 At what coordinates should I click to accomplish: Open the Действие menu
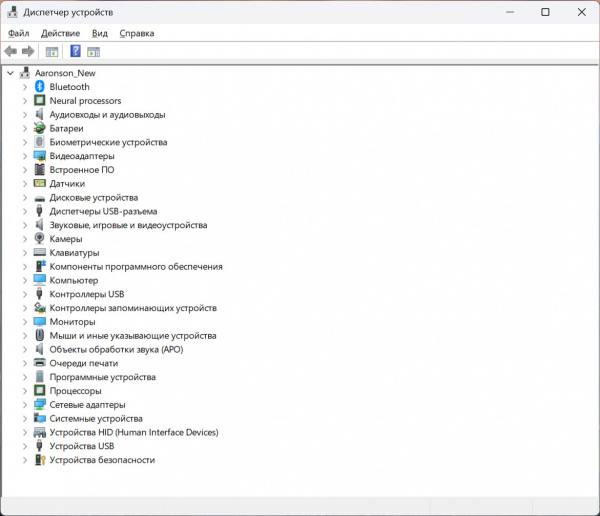[x=60, y=33]
